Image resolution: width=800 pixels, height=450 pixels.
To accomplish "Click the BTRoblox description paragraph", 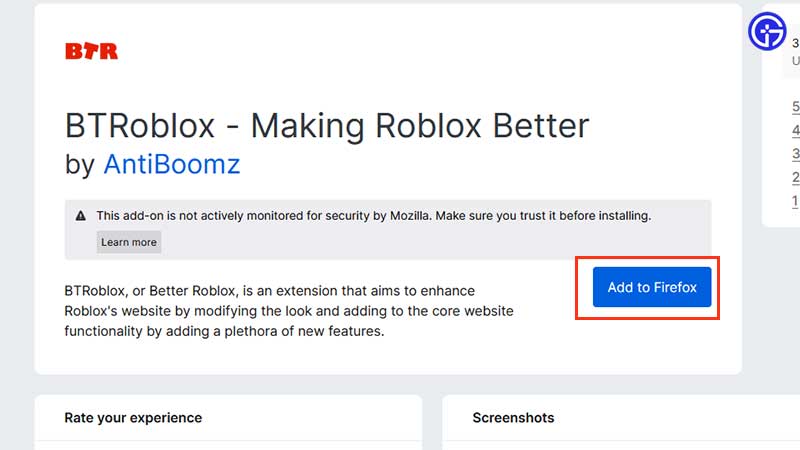I will click(289, 311).
